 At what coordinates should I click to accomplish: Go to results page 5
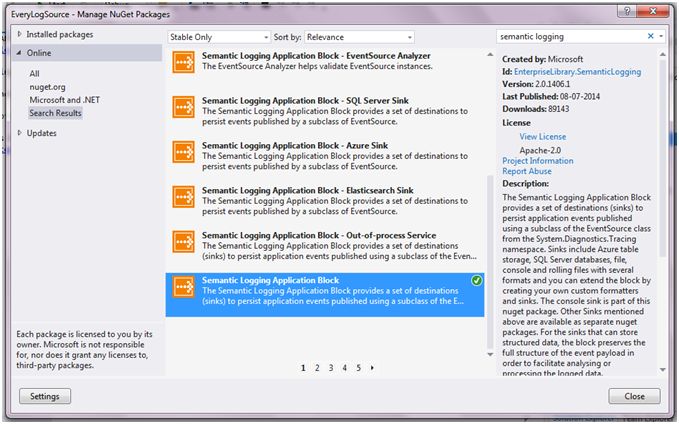[359, 368]
